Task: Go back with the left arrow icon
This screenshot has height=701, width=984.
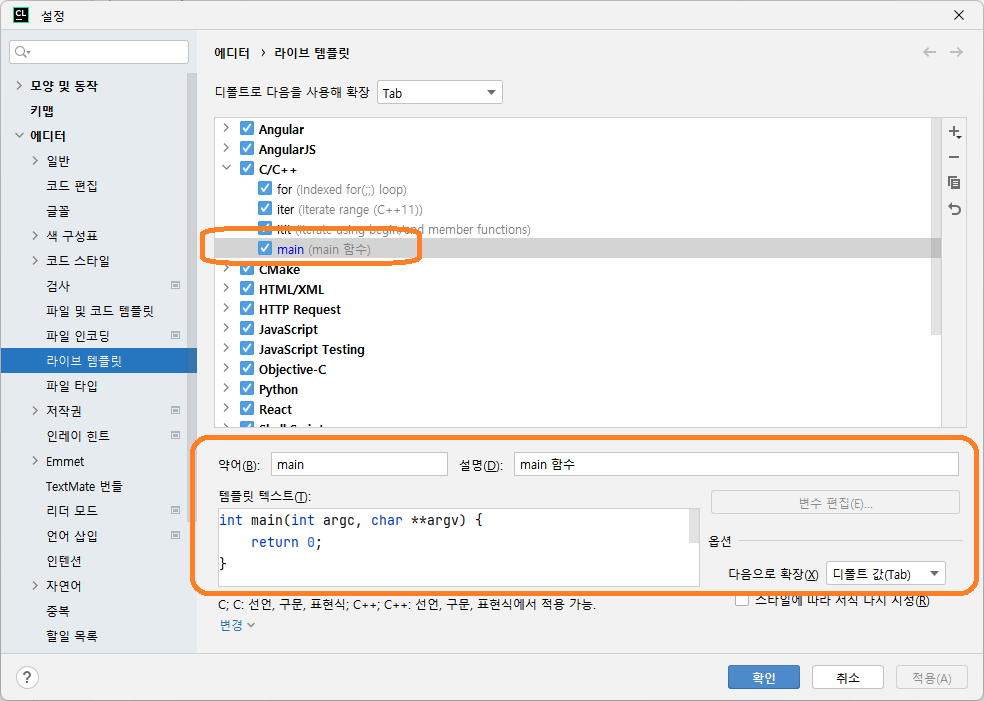Action: coord(929,52)
